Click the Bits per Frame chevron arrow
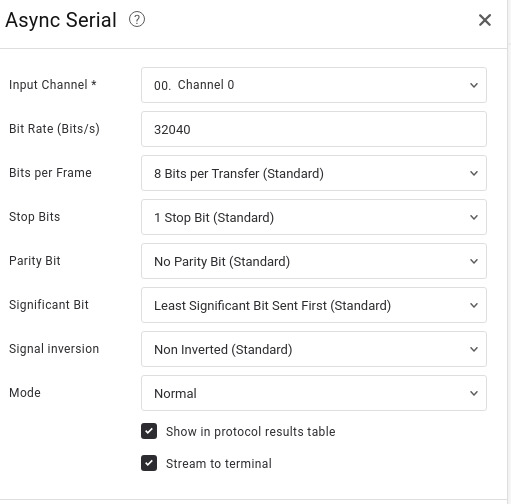 (474, 173)
